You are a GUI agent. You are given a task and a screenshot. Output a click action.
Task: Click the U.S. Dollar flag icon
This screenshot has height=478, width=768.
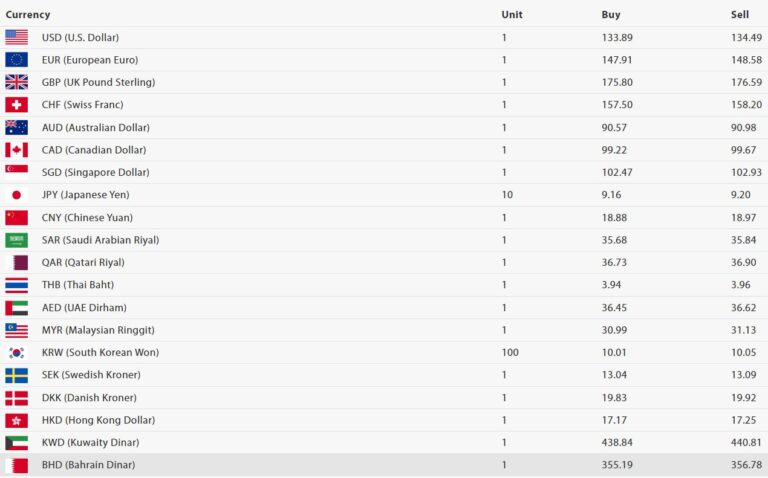click(16, 37)
